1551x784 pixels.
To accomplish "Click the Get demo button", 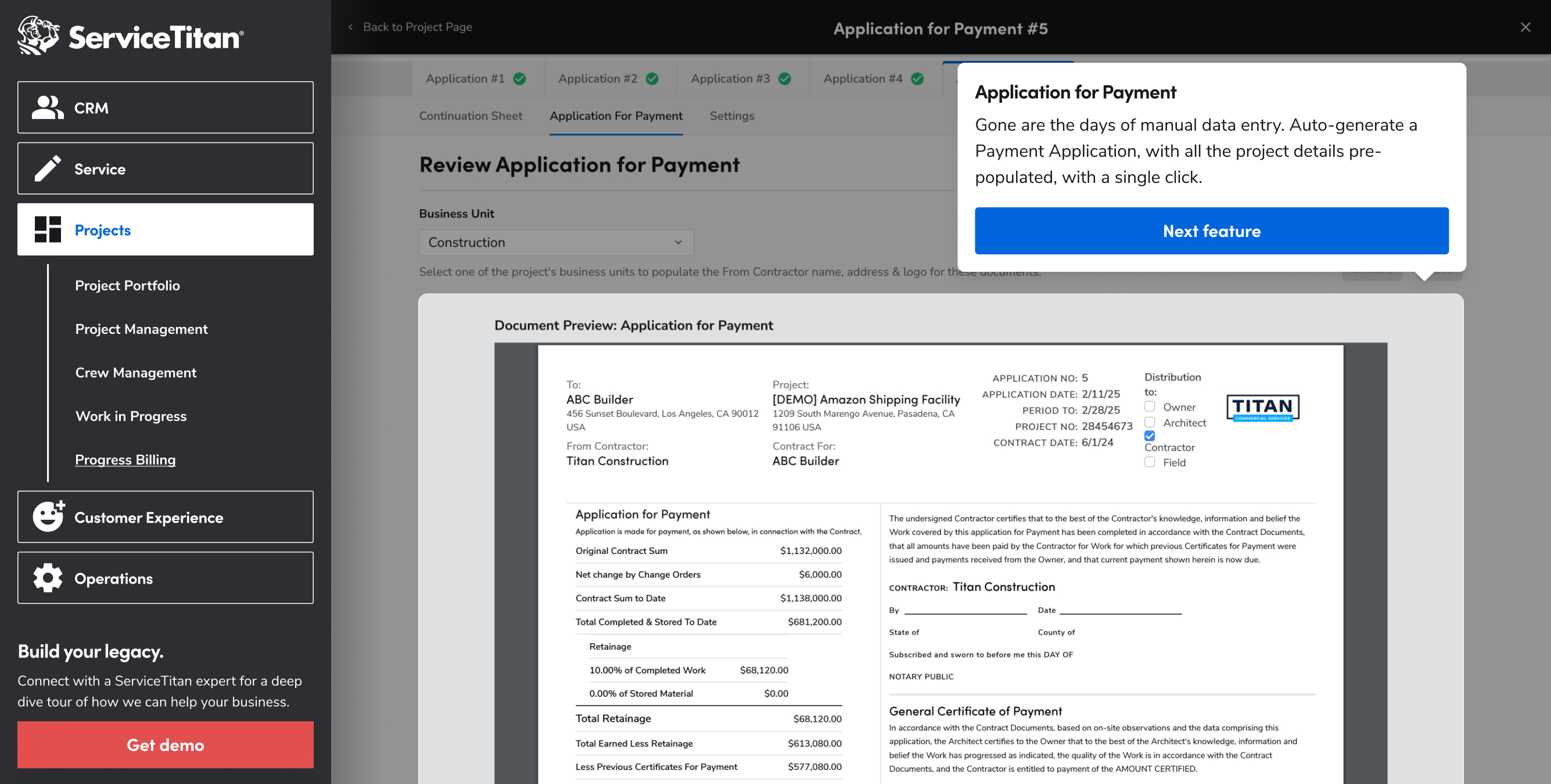I will (x=165, y=745).
